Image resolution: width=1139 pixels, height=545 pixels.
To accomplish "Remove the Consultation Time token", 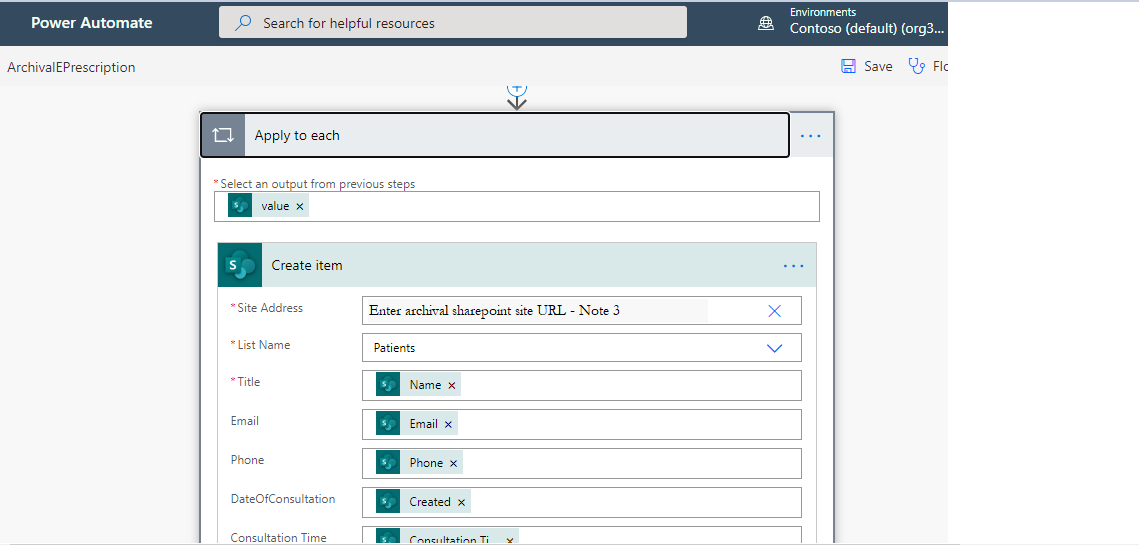I will click(510, 540).
